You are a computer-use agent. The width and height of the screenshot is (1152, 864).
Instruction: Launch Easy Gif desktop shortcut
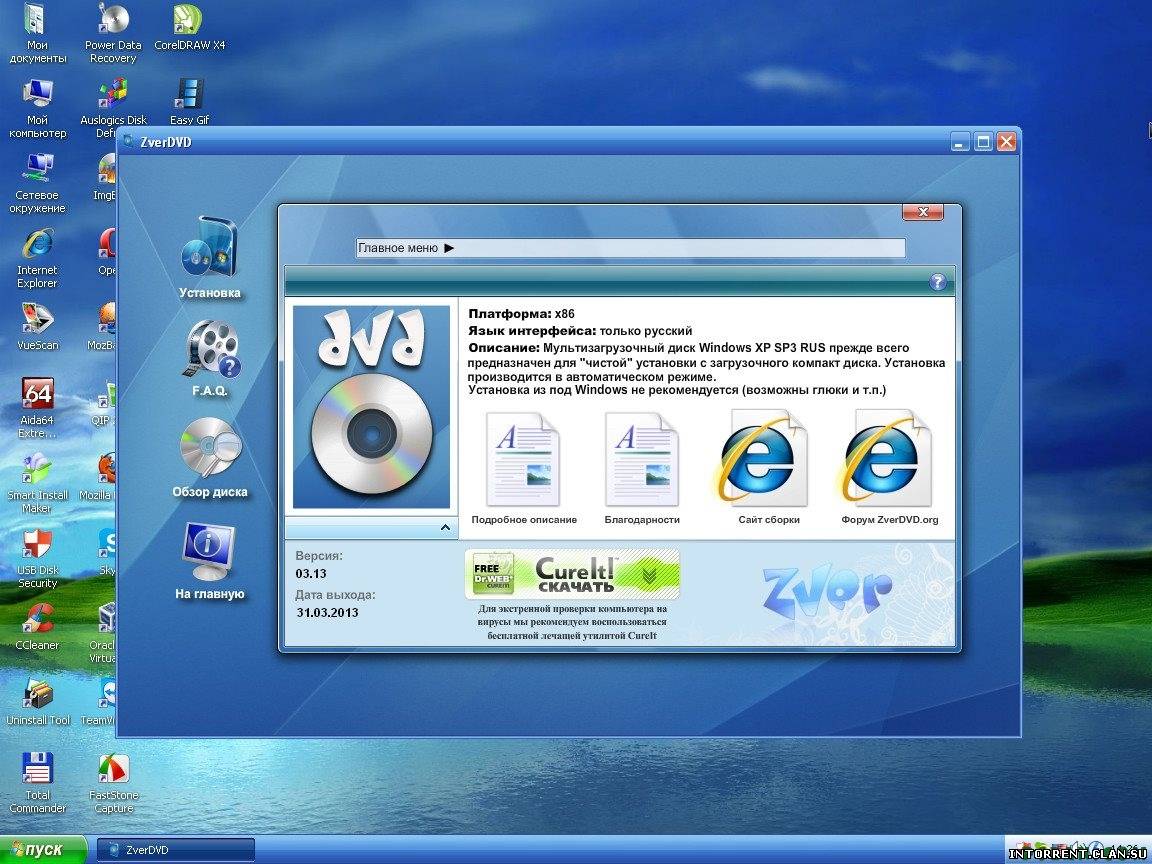[190, 103]
